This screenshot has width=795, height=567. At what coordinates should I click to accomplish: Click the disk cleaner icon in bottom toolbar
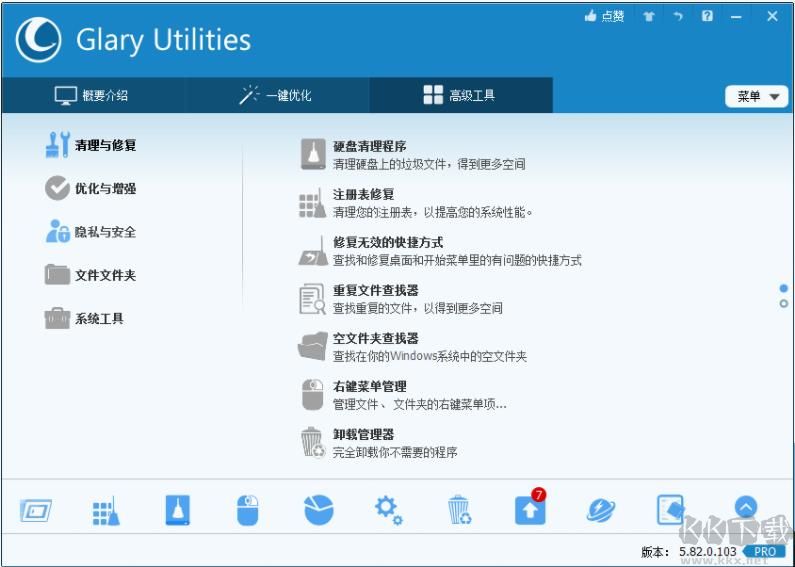click(177, 510)
